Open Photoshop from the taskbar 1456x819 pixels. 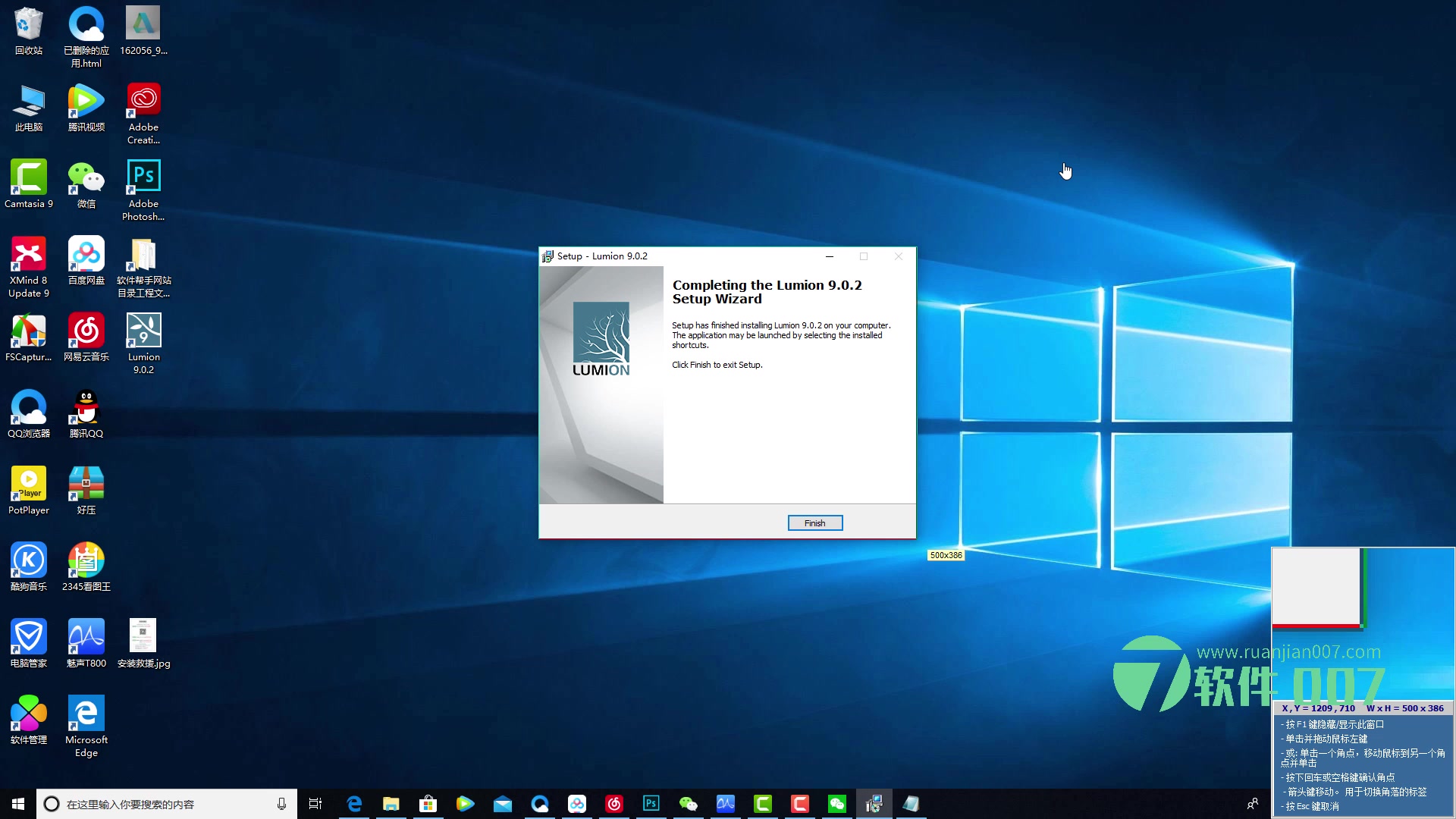pyautogui.click(x=651, y=804)
